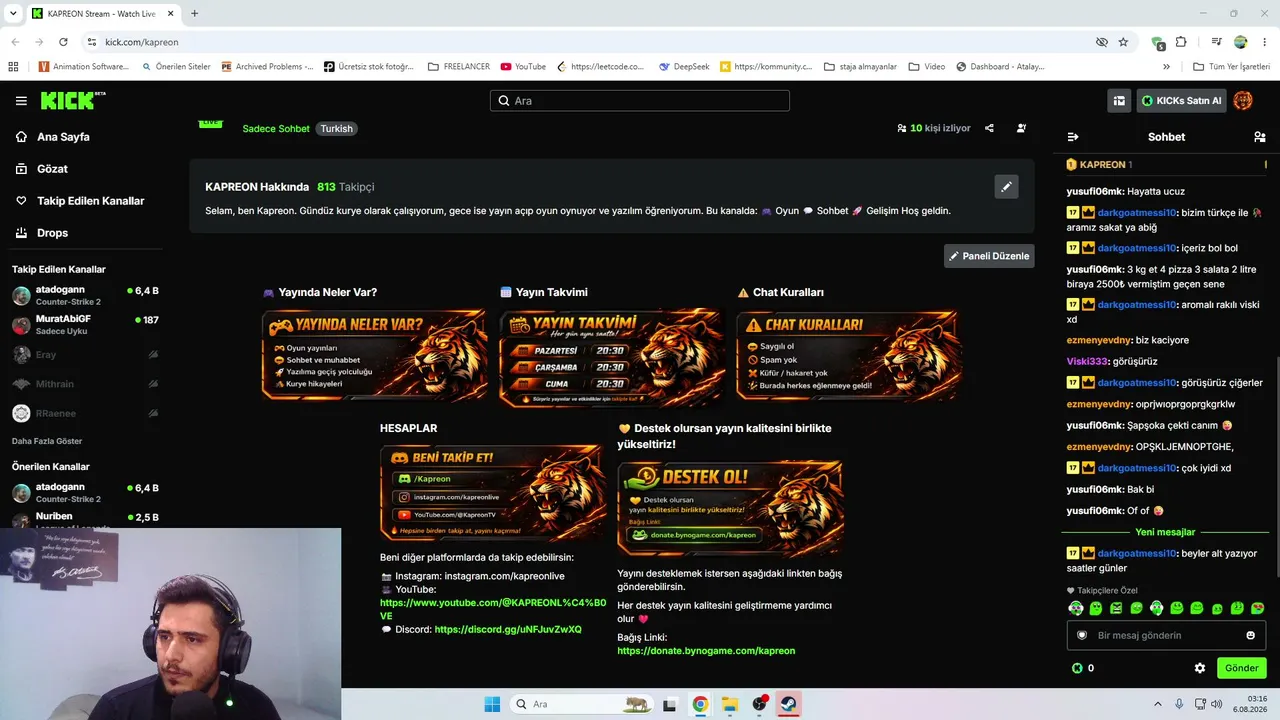Click the Paneli Düzenle button
This screenshot has height=720, width=1280.
click(989, 256)
